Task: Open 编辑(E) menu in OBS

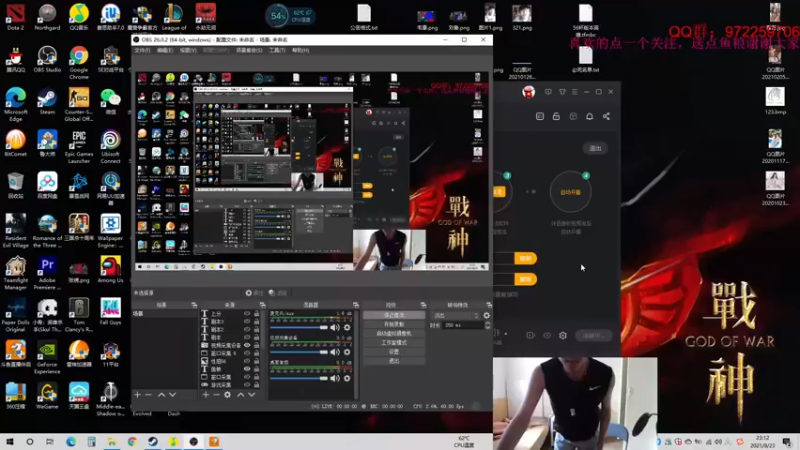Action: coord(165,51)
